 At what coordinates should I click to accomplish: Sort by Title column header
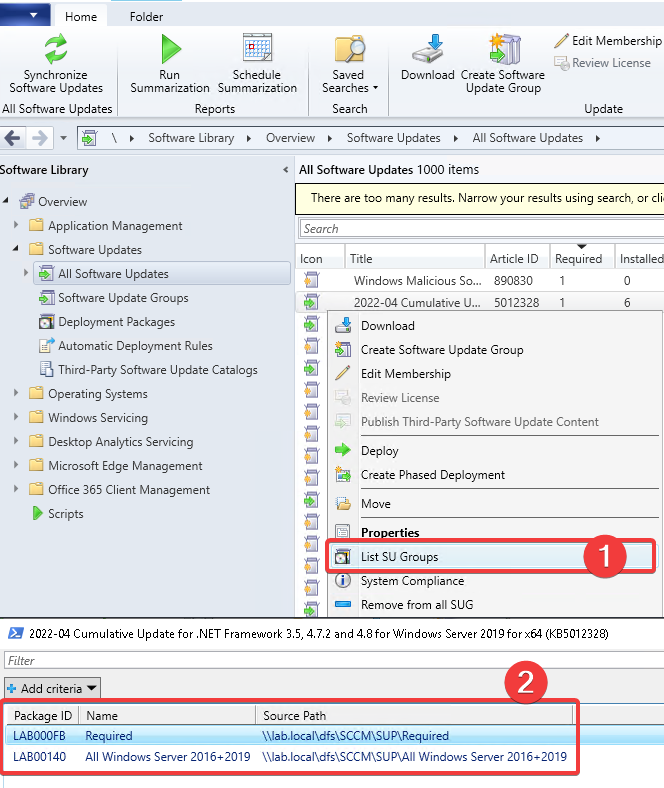pyautogui.click(x=415, y=259)
